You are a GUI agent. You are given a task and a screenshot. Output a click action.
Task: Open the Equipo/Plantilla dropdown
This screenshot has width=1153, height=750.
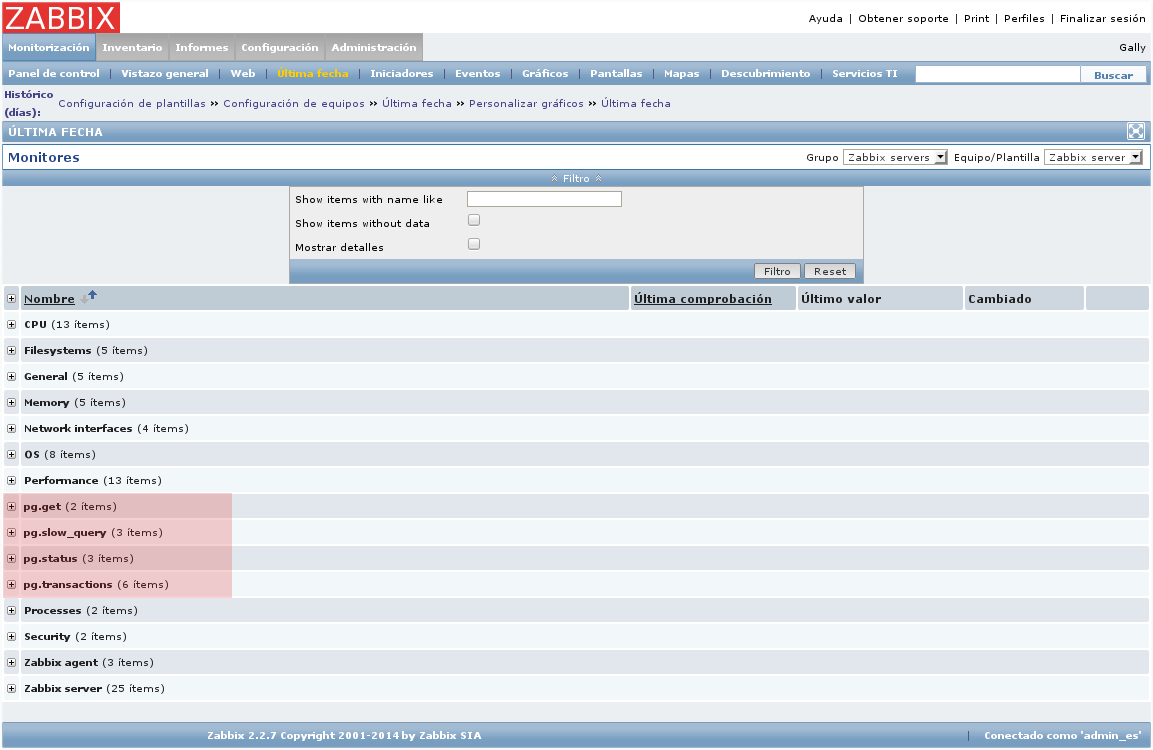point(1093,157)
